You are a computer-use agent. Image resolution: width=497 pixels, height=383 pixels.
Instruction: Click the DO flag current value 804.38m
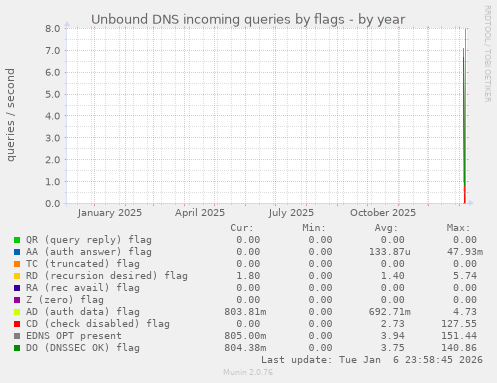tap(245, 348)
